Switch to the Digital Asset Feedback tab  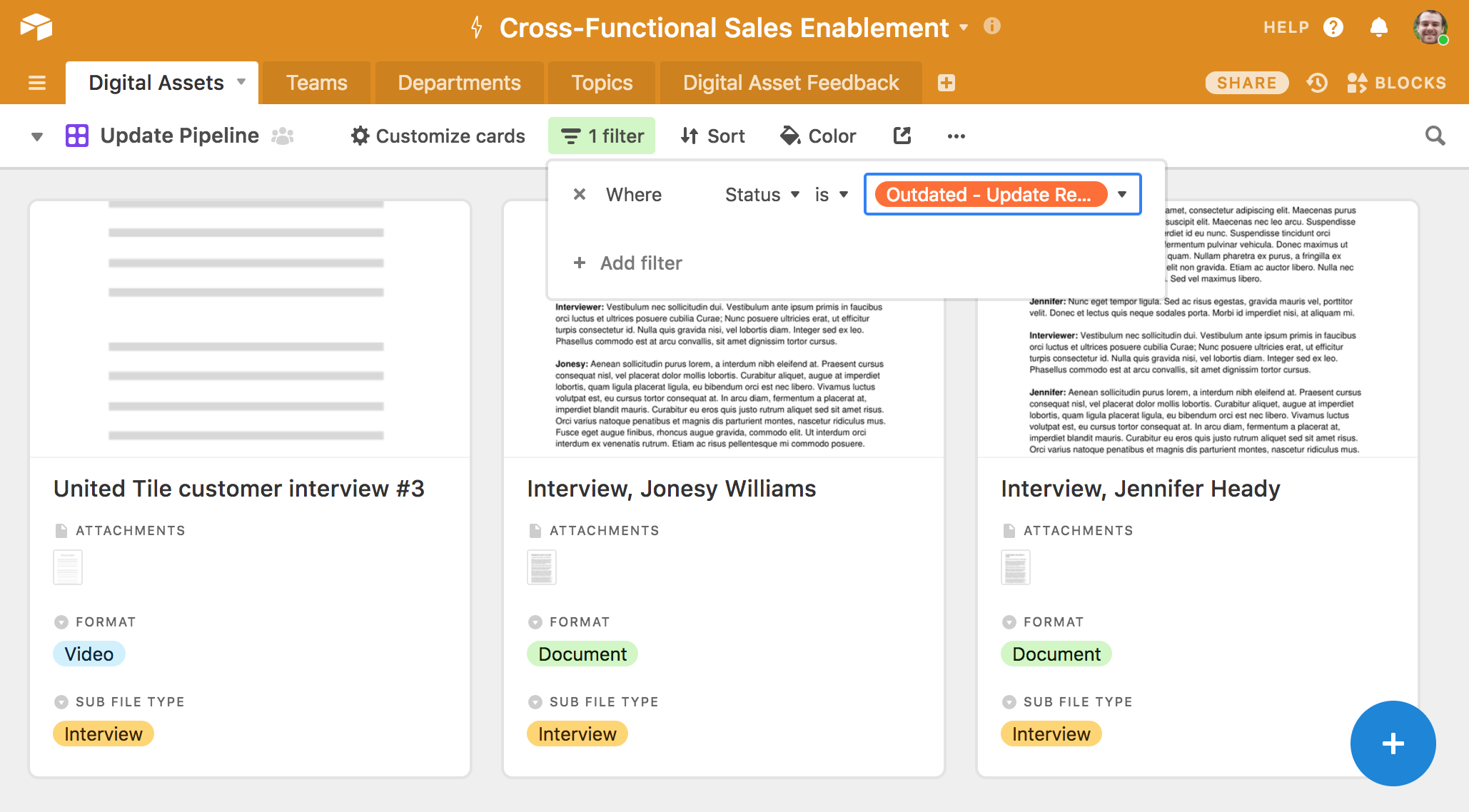click(x=791, y=83)
